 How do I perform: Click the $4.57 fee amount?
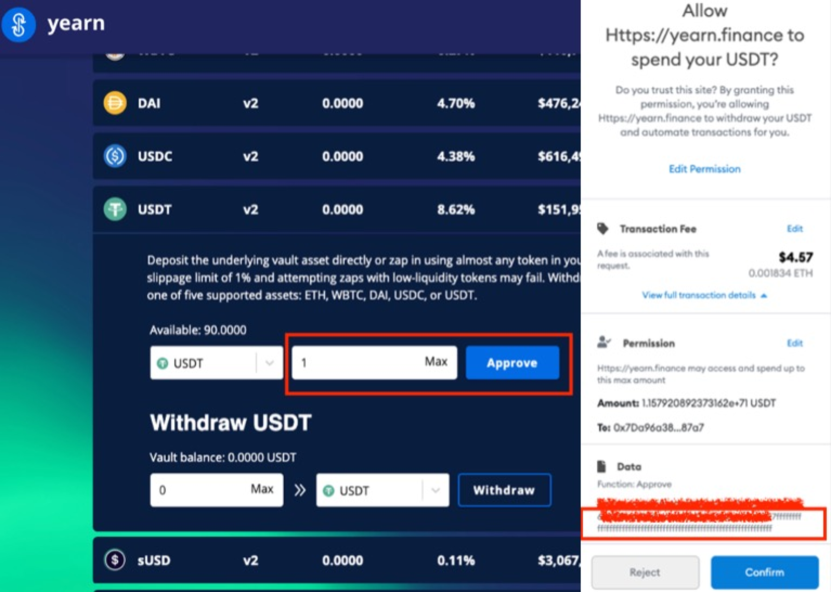click(x=795, y=257)
